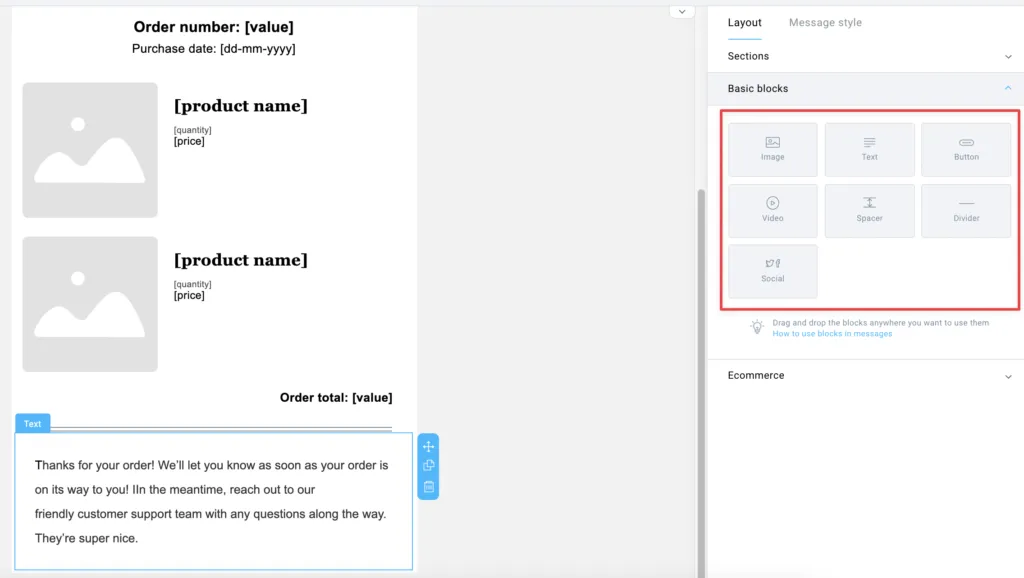Expand the Sections panel
The image size is (1024, 578).
[x=867, y=56]
